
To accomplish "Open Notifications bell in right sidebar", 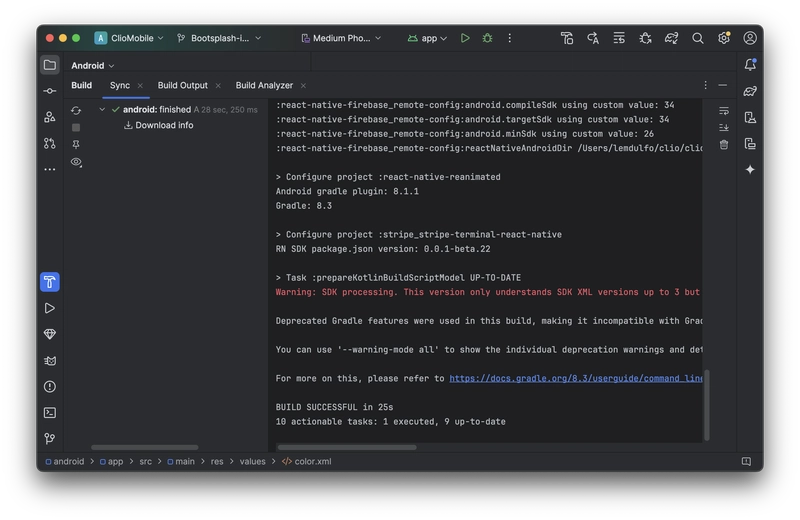I will pyautogui.click(x=749, y=64).
